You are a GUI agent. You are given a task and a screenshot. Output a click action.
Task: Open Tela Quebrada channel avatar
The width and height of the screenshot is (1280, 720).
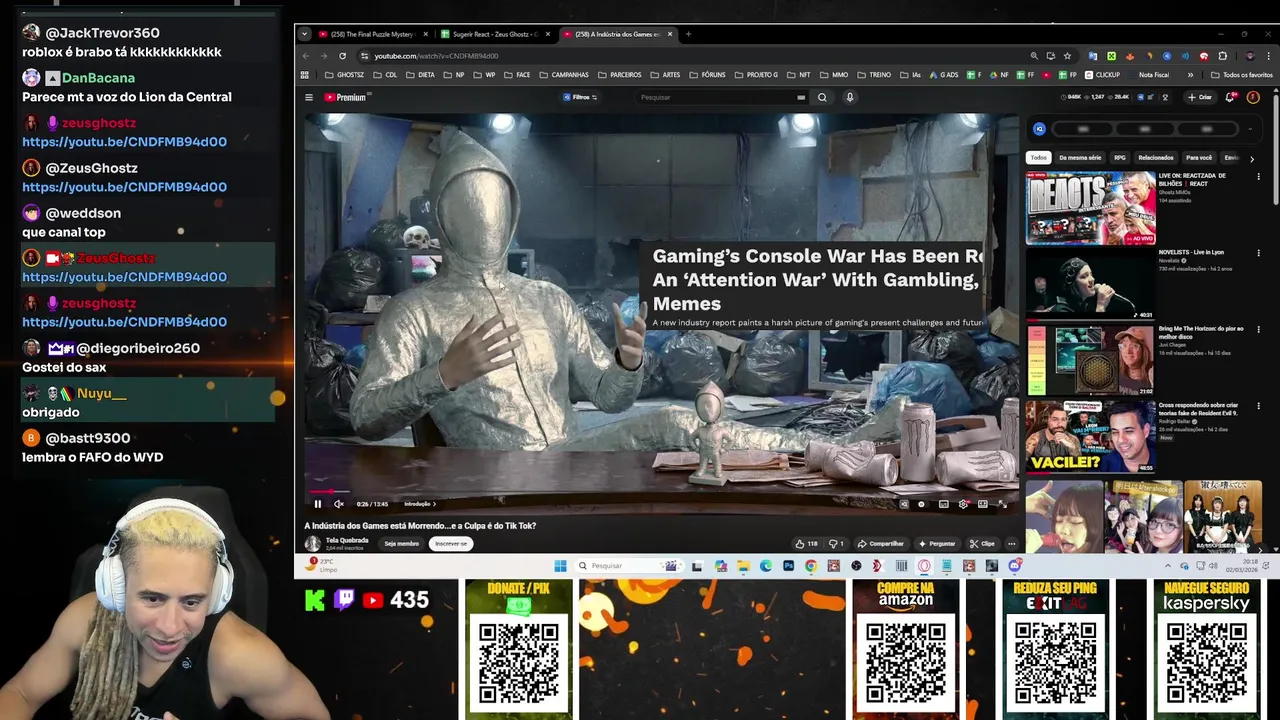pyautogui.click(x=313, y=543)
